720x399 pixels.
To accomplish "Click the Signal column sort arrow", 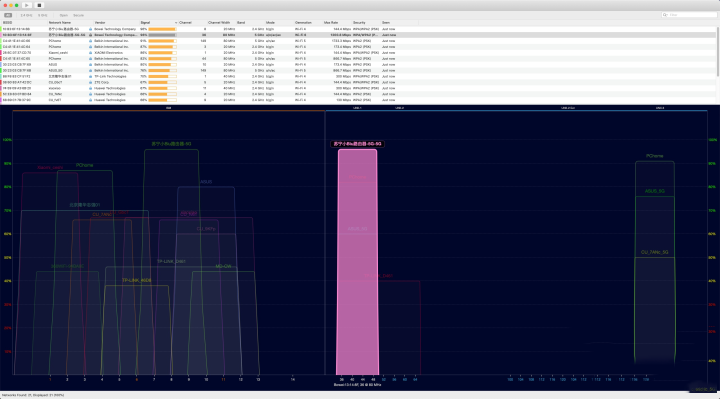I will click(x=176, y=22).
